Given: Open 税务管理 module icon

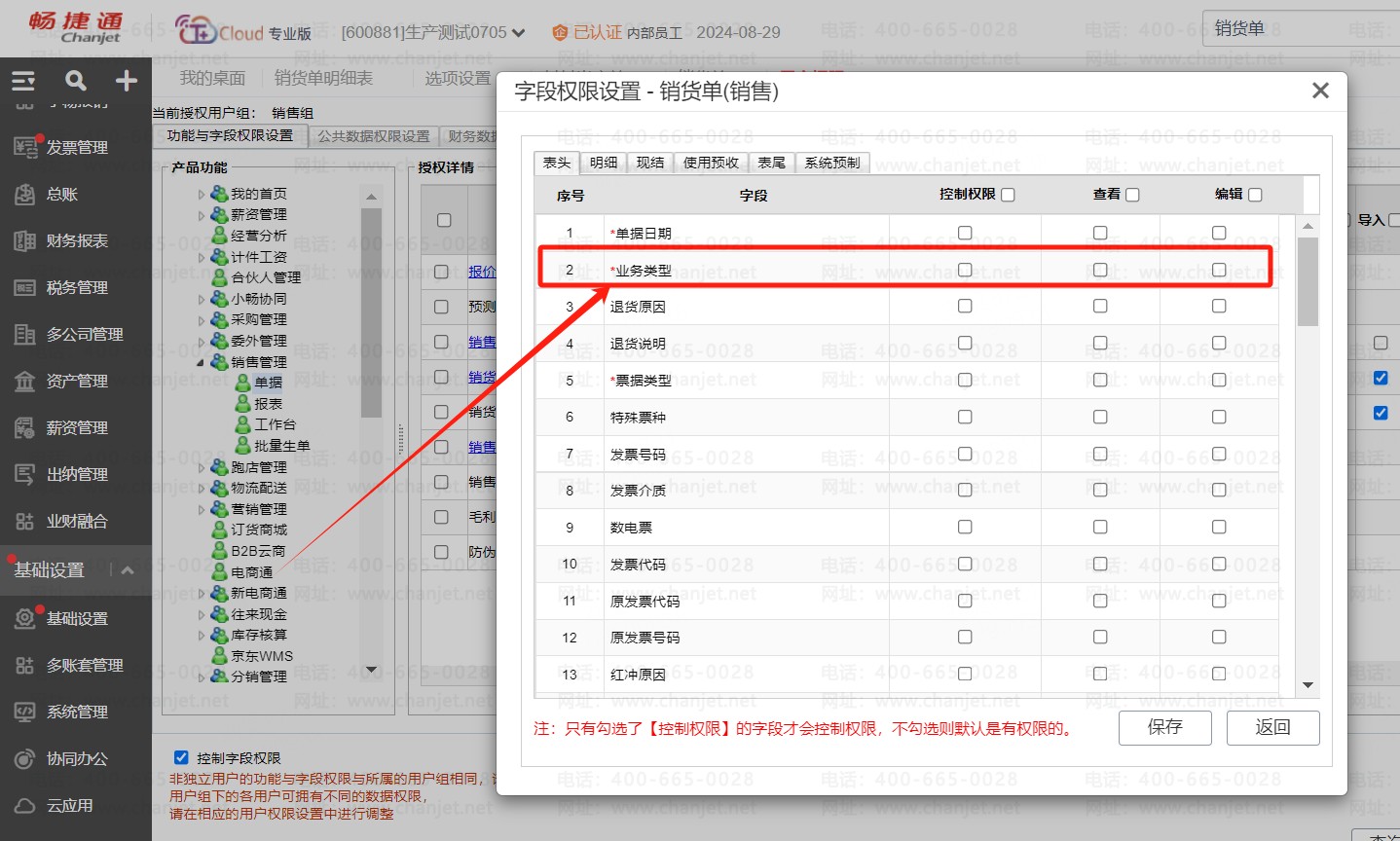Looking at the screenshot, I should [25, 287].
